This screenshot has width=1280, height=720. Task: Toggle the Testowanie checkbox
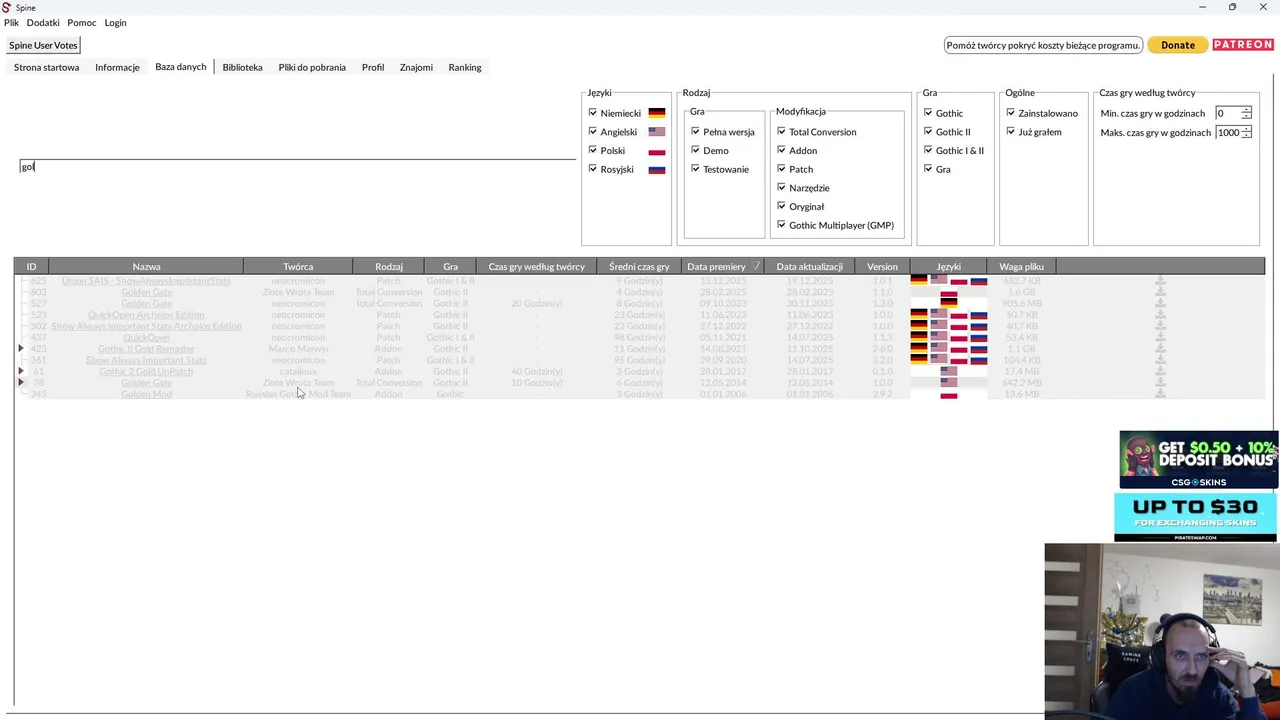(695, 169)
